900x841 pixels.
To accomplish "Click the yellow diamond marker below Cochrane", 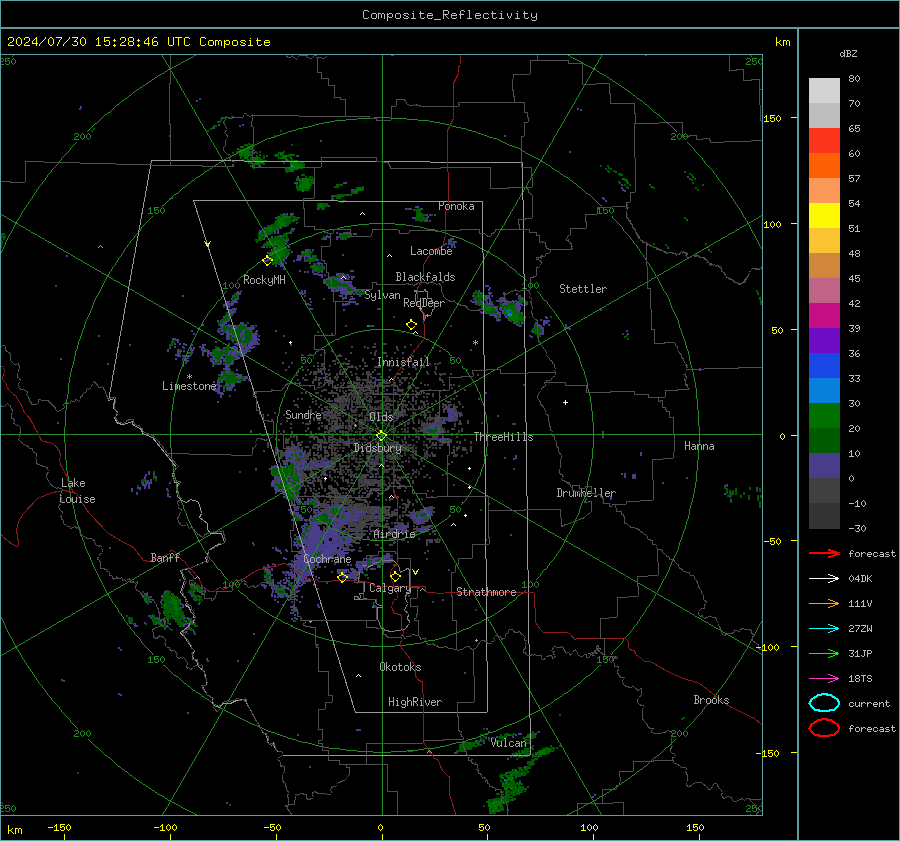I will (x=342, y=577).
